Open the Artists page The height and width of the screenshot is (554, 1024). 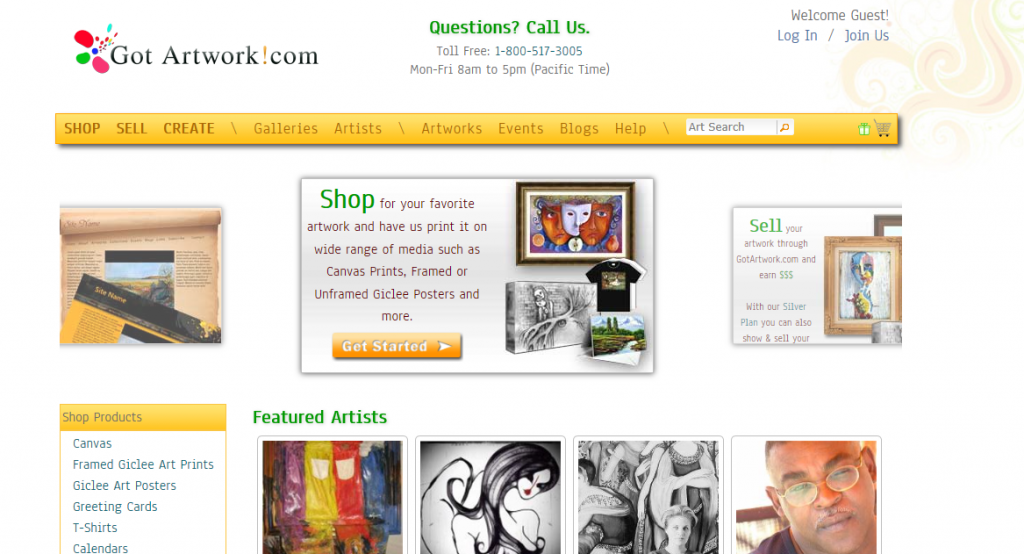coord(358,129)
